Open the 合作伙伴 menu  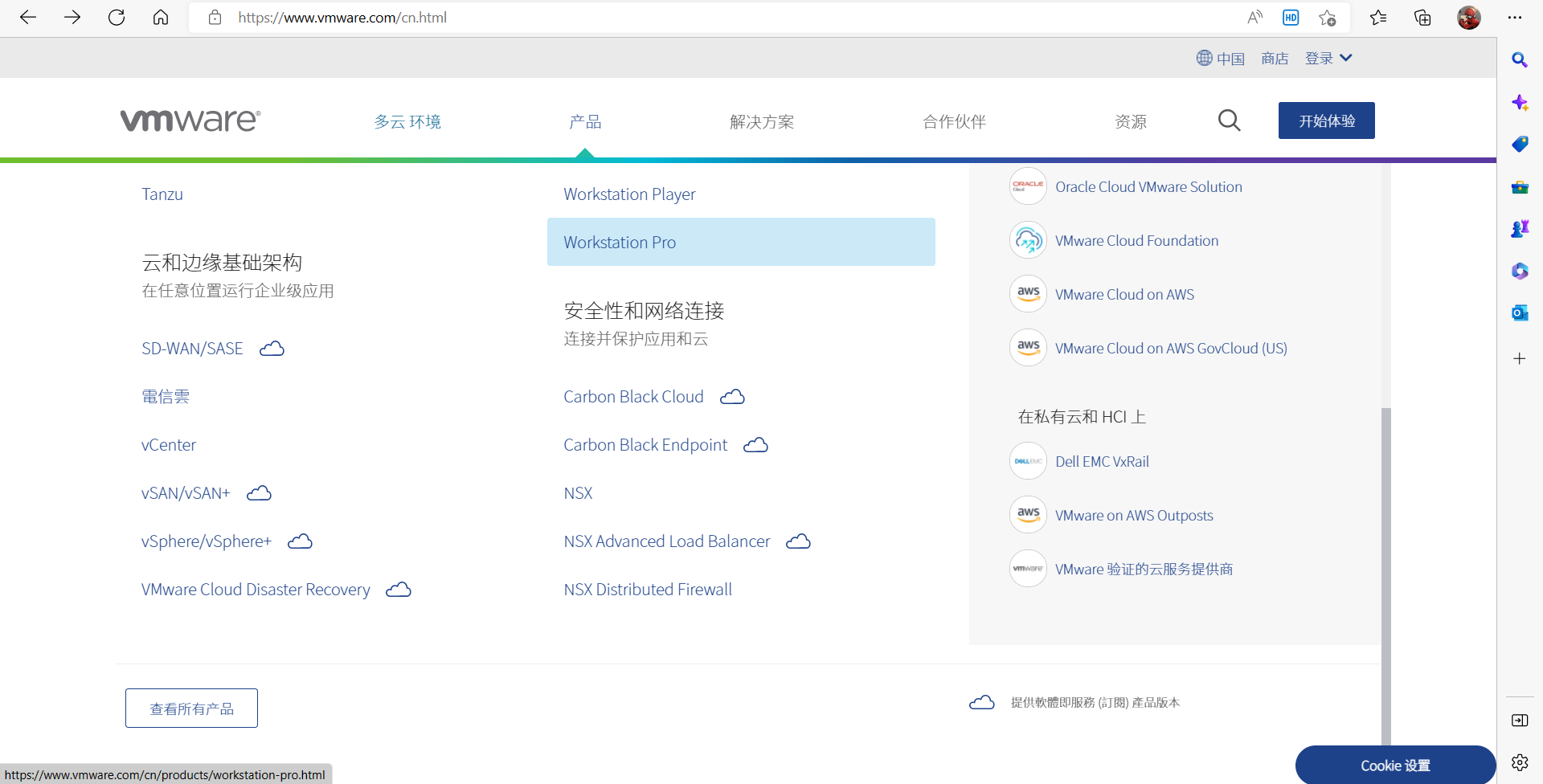tap(954, 121)
